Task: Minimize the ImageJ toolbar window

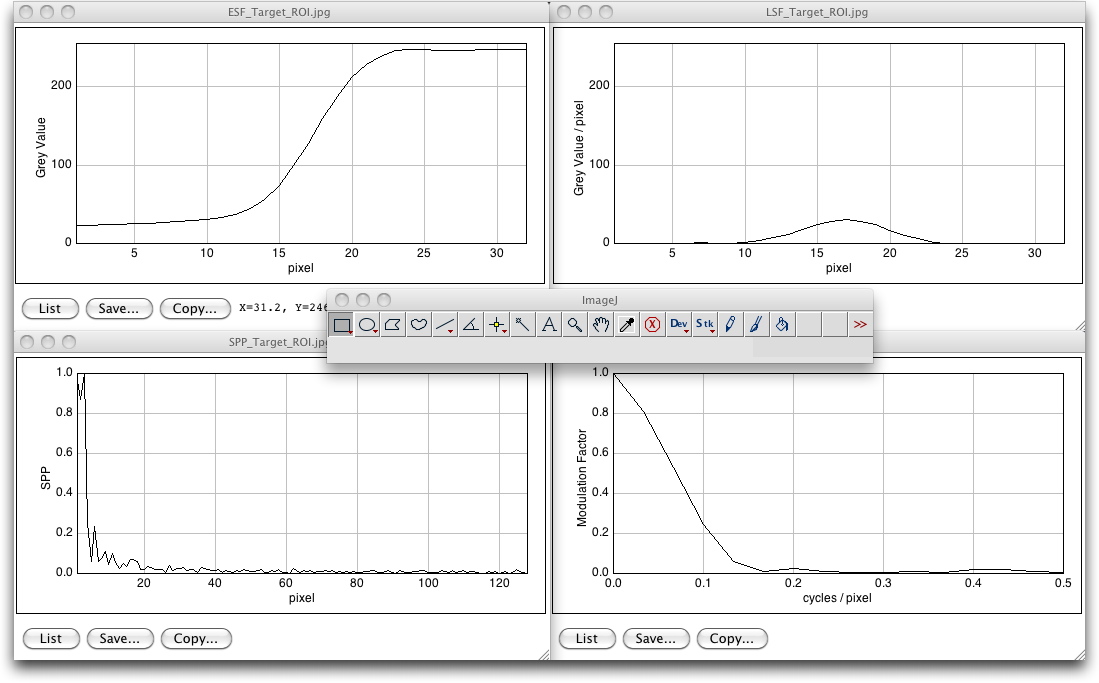Action: click(x=363, y=300)
